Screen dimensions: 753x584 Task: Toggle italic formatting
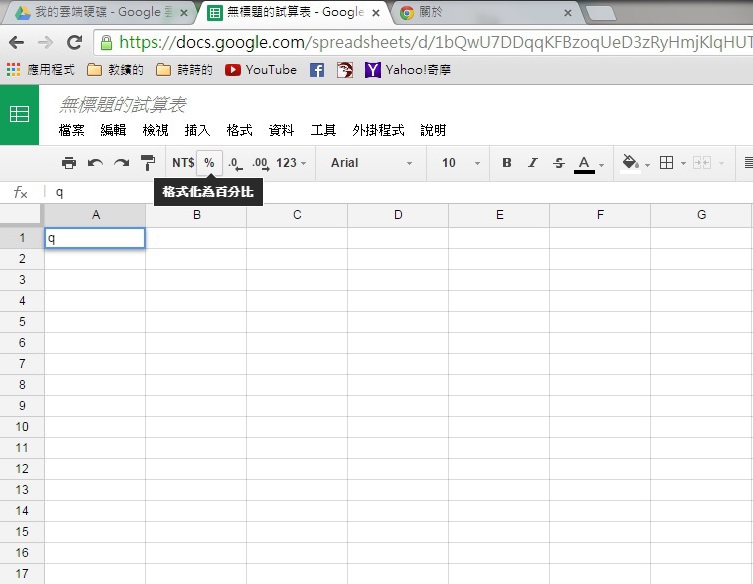coord(533,163)
